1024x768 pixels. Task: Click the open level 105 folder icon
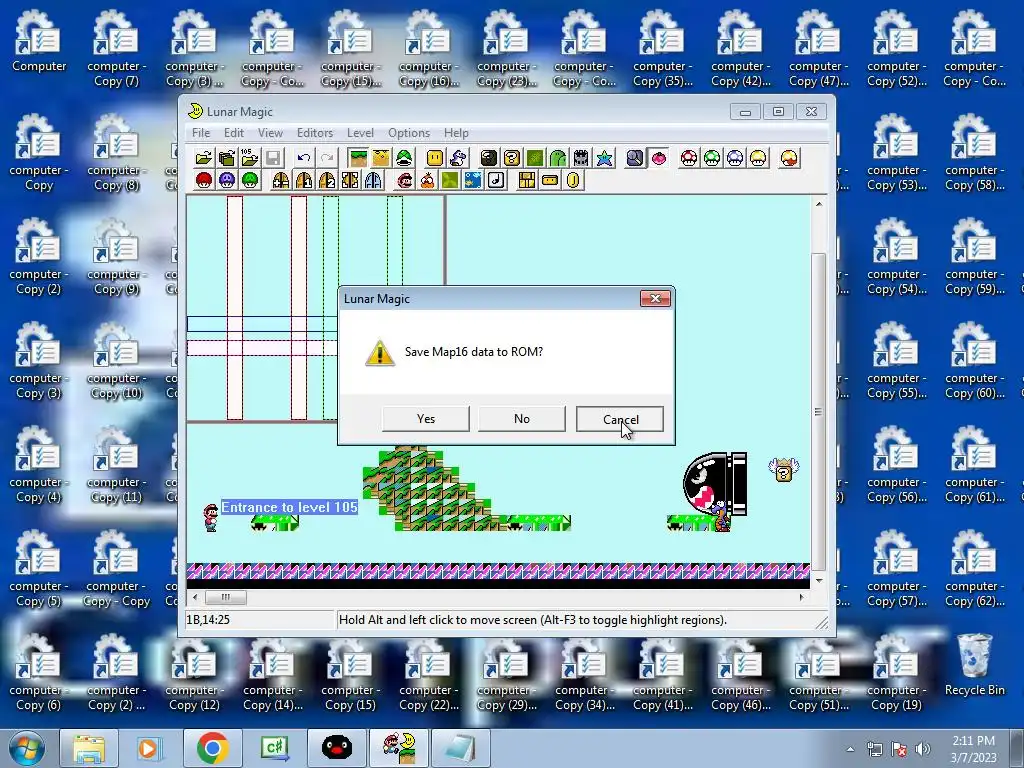tap(250, 158)
